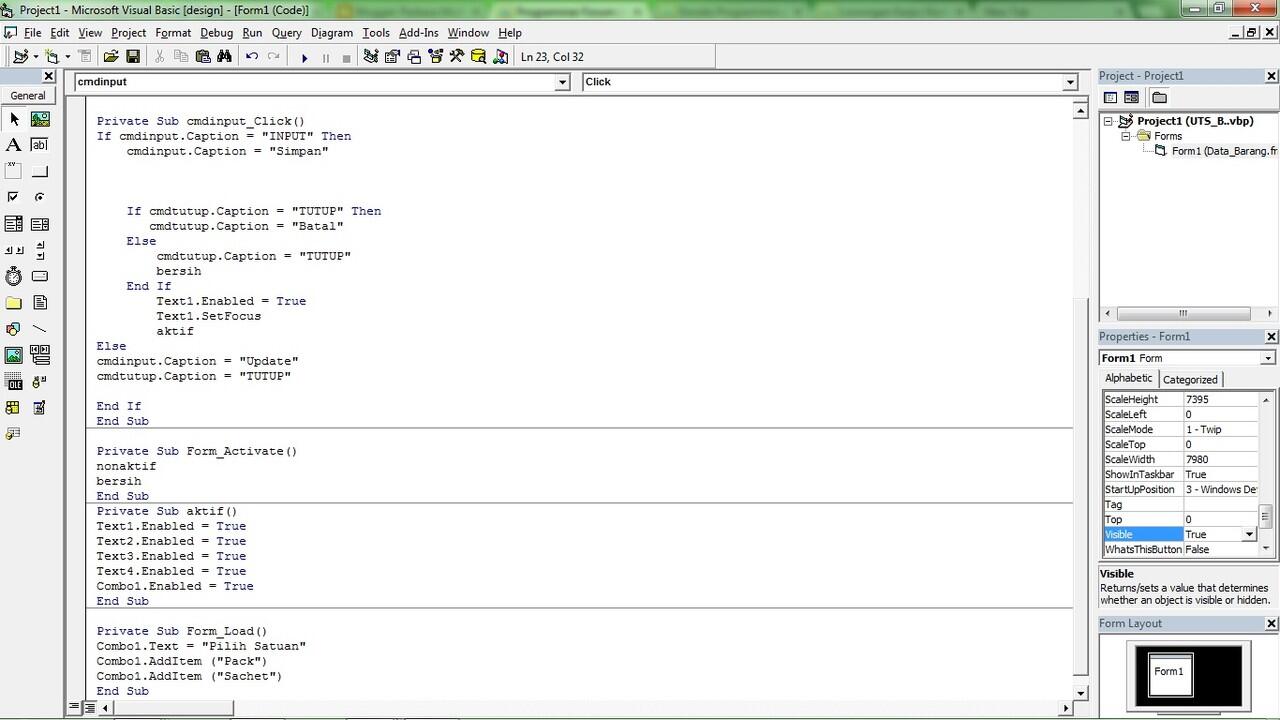Open the Form1 Form object dropdown in Properties

click(1268, 358)
